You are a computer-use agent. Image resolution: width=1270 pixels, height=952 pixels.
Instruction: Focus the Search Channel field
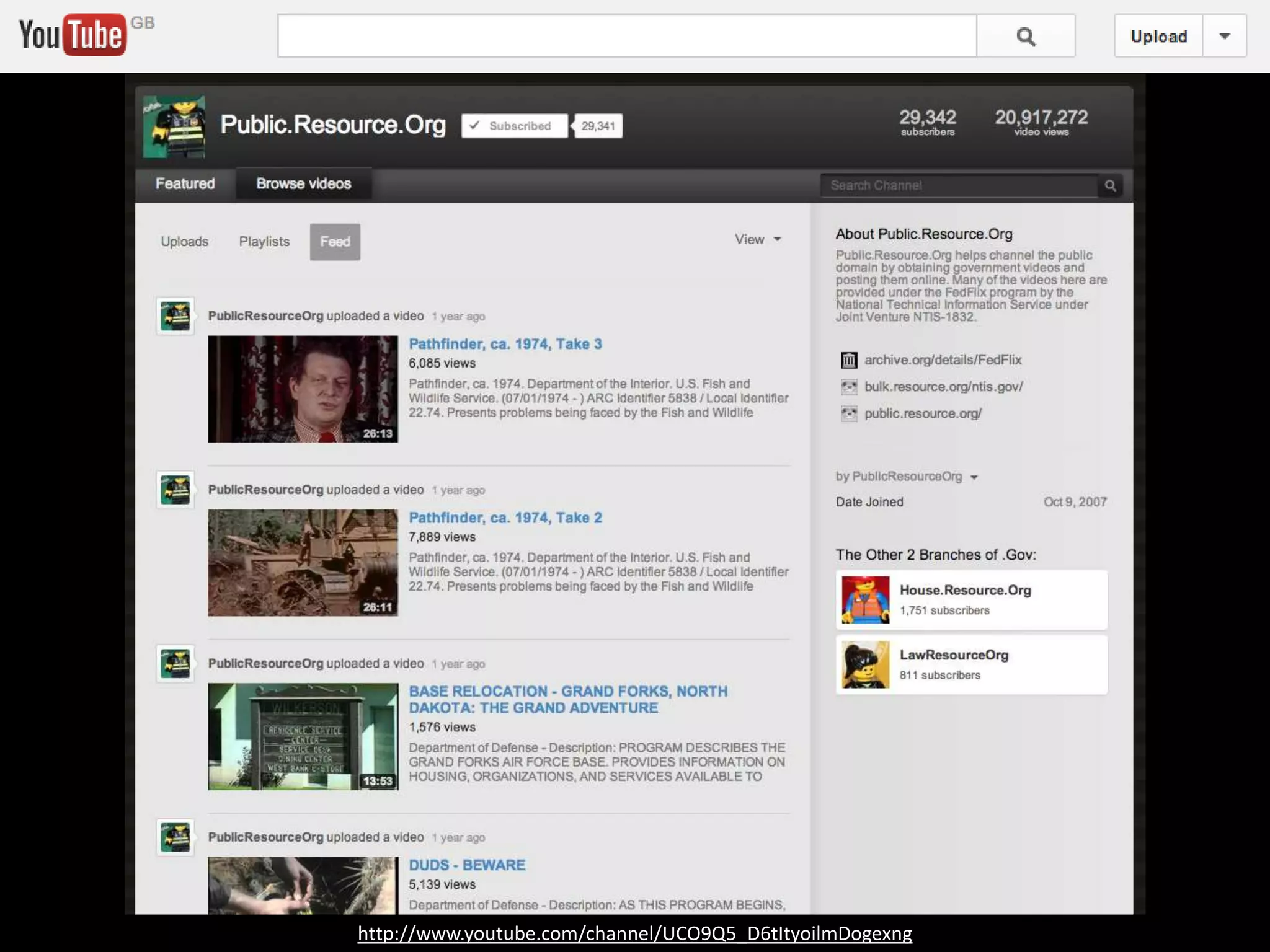click(x=959, y=185)
